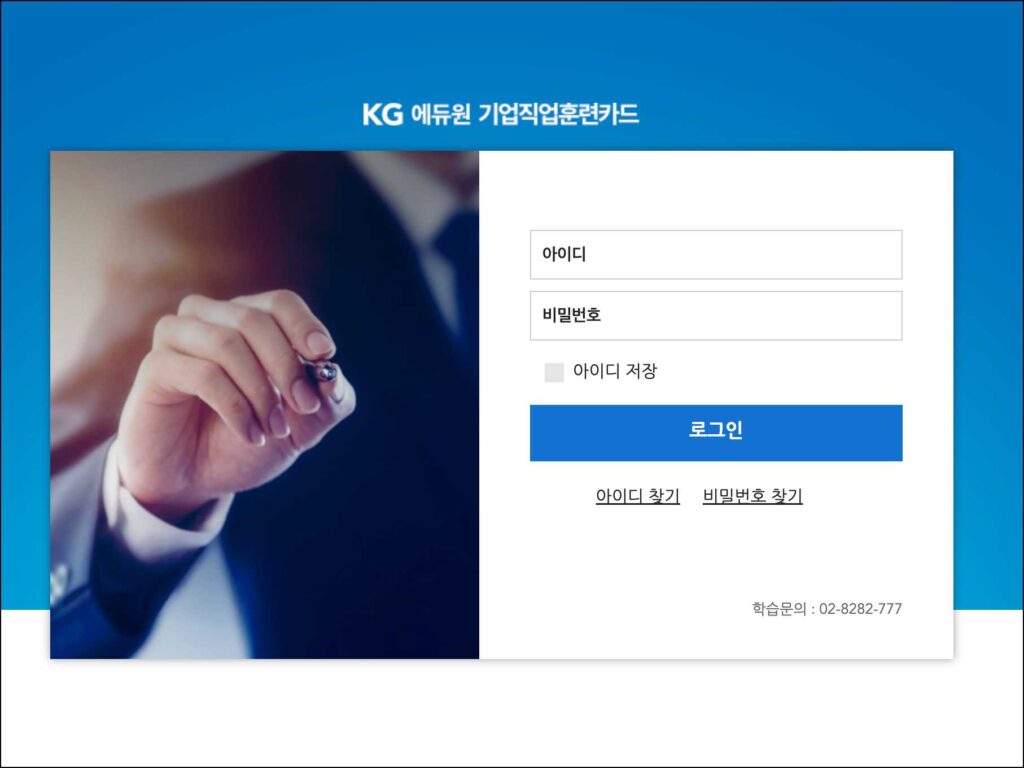The image size is (1024, 768).
Task: Open the 아이디 찾기 link
Action: click(x=637, y=496)
